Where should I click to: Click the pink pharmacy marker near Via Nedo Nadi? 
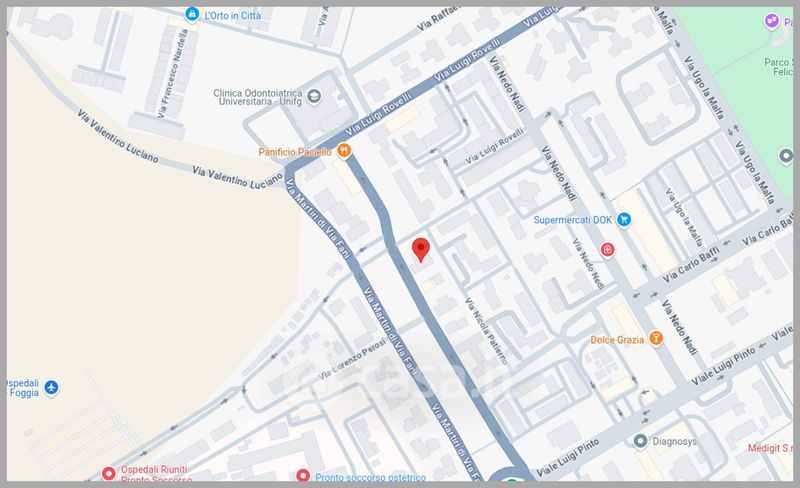tap(607, 250)
